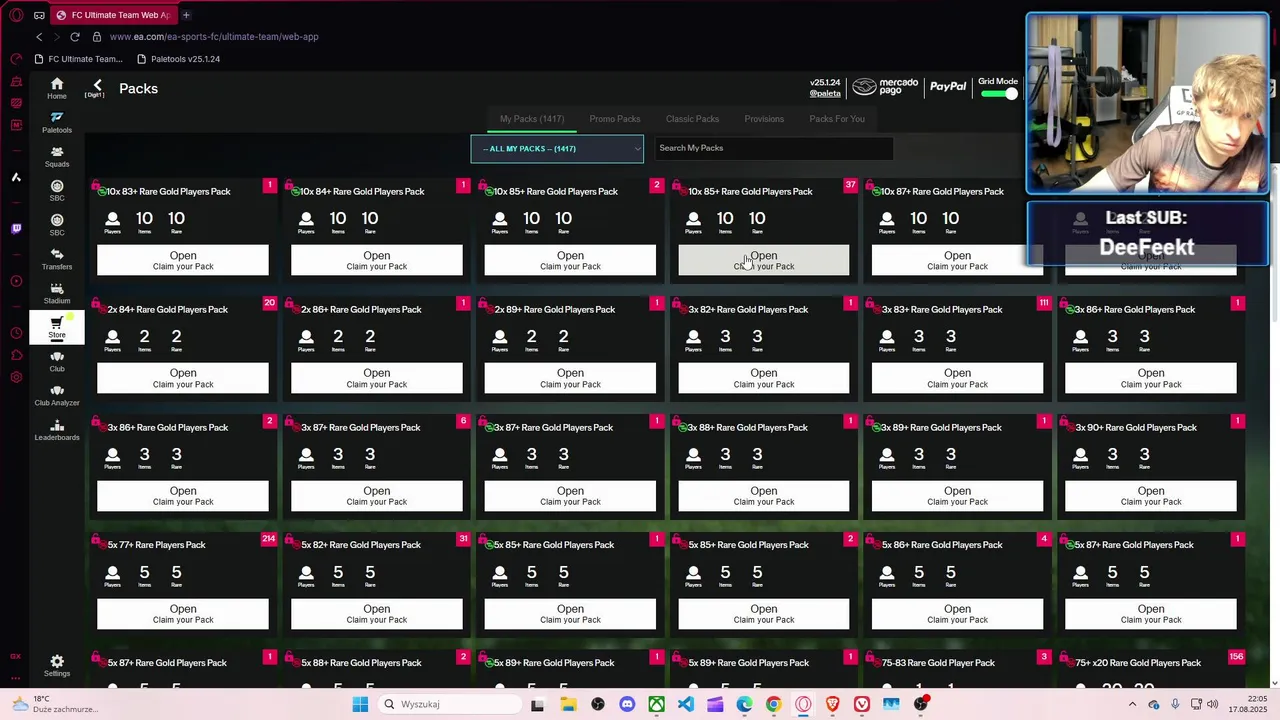This screenshot has height=720, width=1280.
Task: Click the 10x 87+ Rare Gold Players Pack title
Action: pos(942,192)
